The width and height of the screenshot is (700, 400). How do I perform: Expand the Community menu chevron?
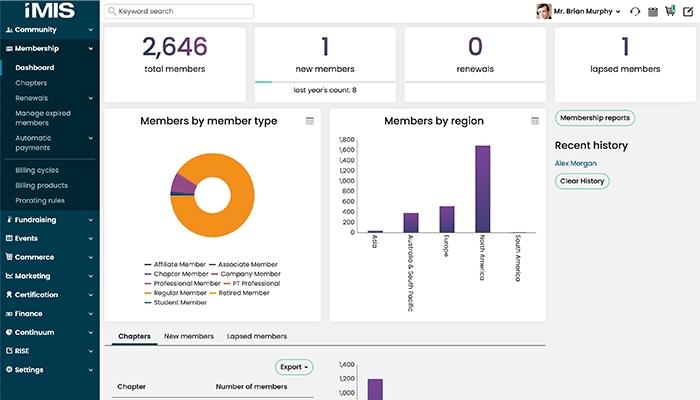click(x=91, y=30)
